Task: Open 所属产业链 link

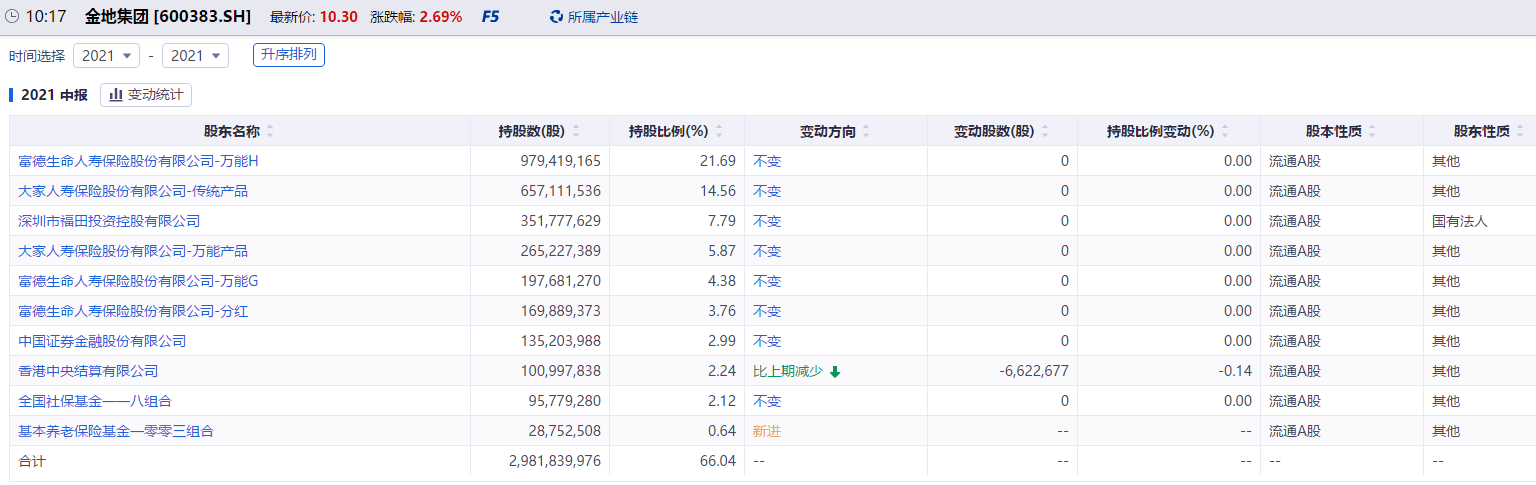Action: [602, 17]
